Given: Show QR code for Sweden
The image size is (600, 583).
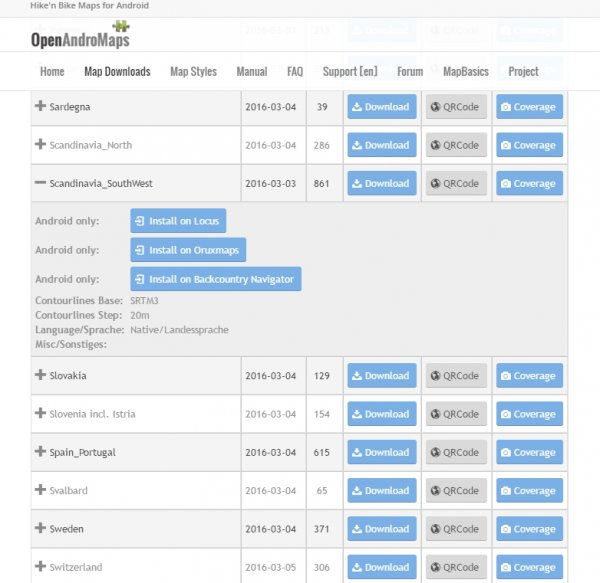Looking at the screenshot, I should (456, 529).
